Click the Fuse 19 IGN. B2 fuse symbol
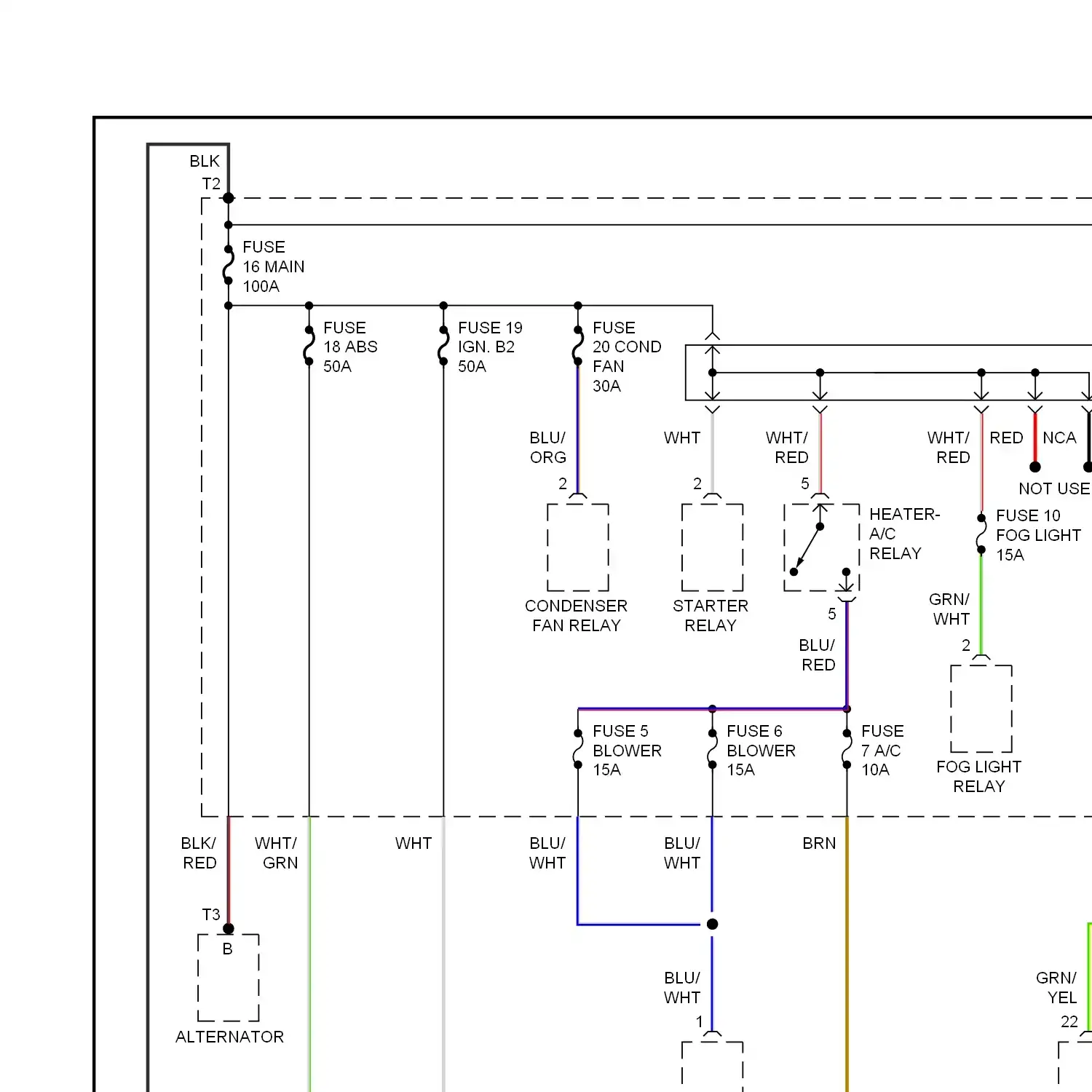The height and width of the screenshot is (1092, 1092). (443, 346)
